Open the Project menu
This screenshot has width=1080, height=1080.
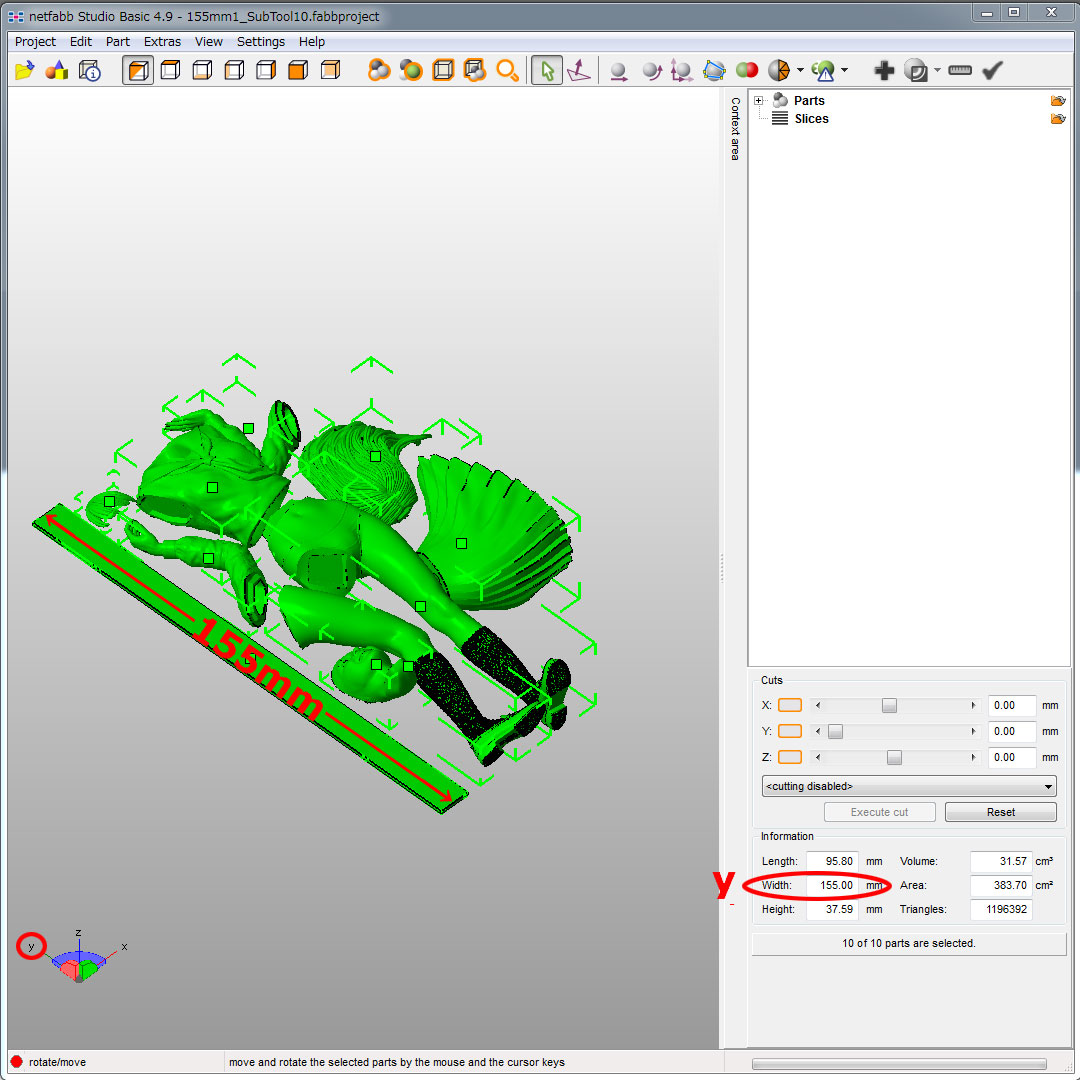coord(35,41)
